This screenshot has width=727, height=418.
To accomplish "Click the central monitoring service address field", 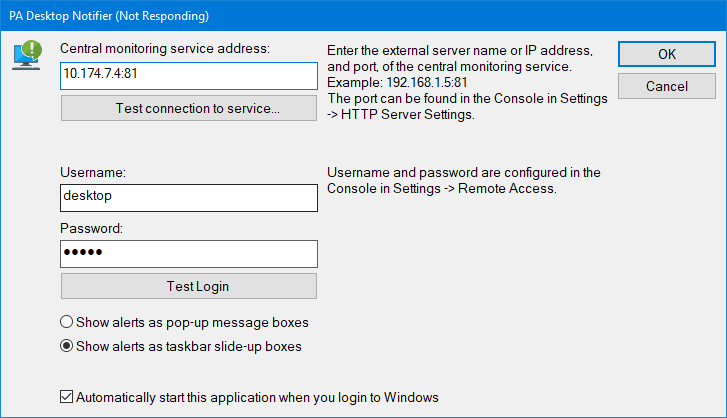I will click(188, 76).
